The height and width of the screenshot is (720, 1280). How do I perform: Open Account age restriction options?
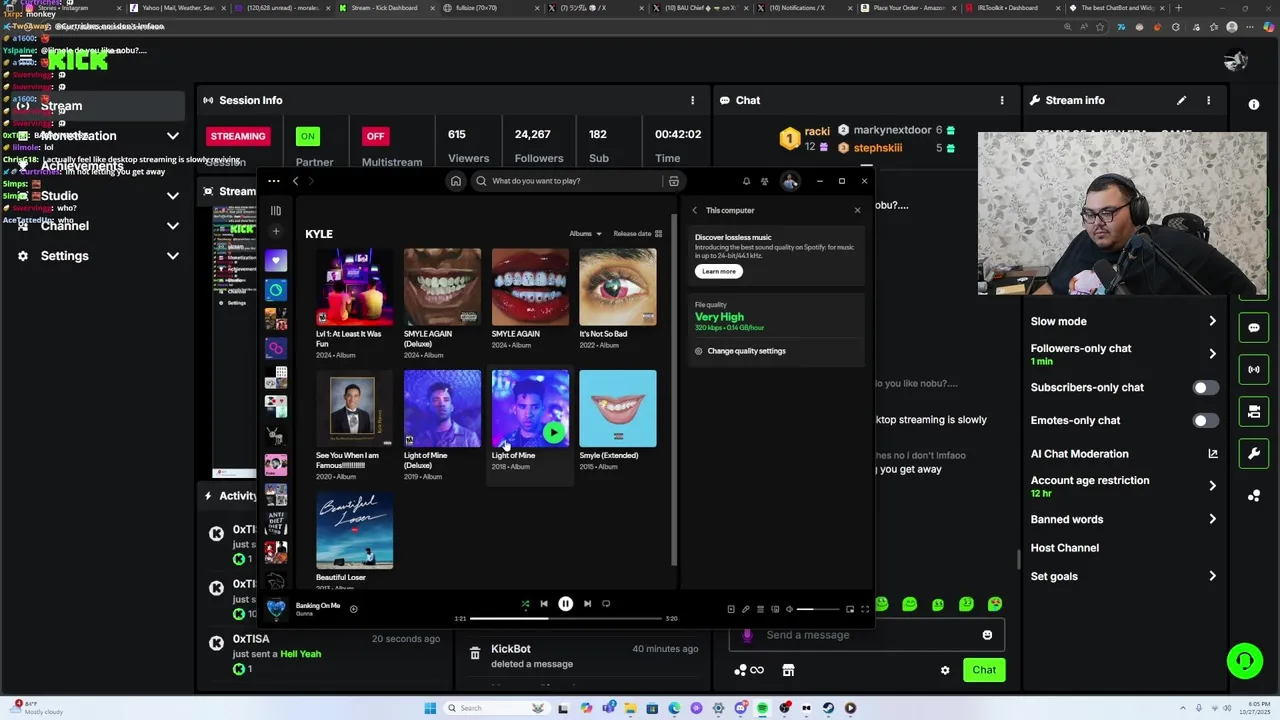[x=1124, y=486]
